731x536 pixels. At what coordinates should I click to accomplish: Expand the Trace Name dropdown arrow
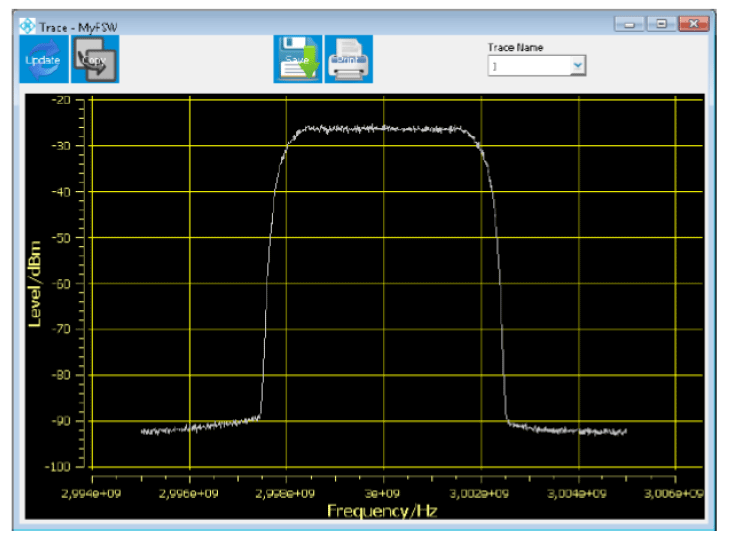coord(577,66)
